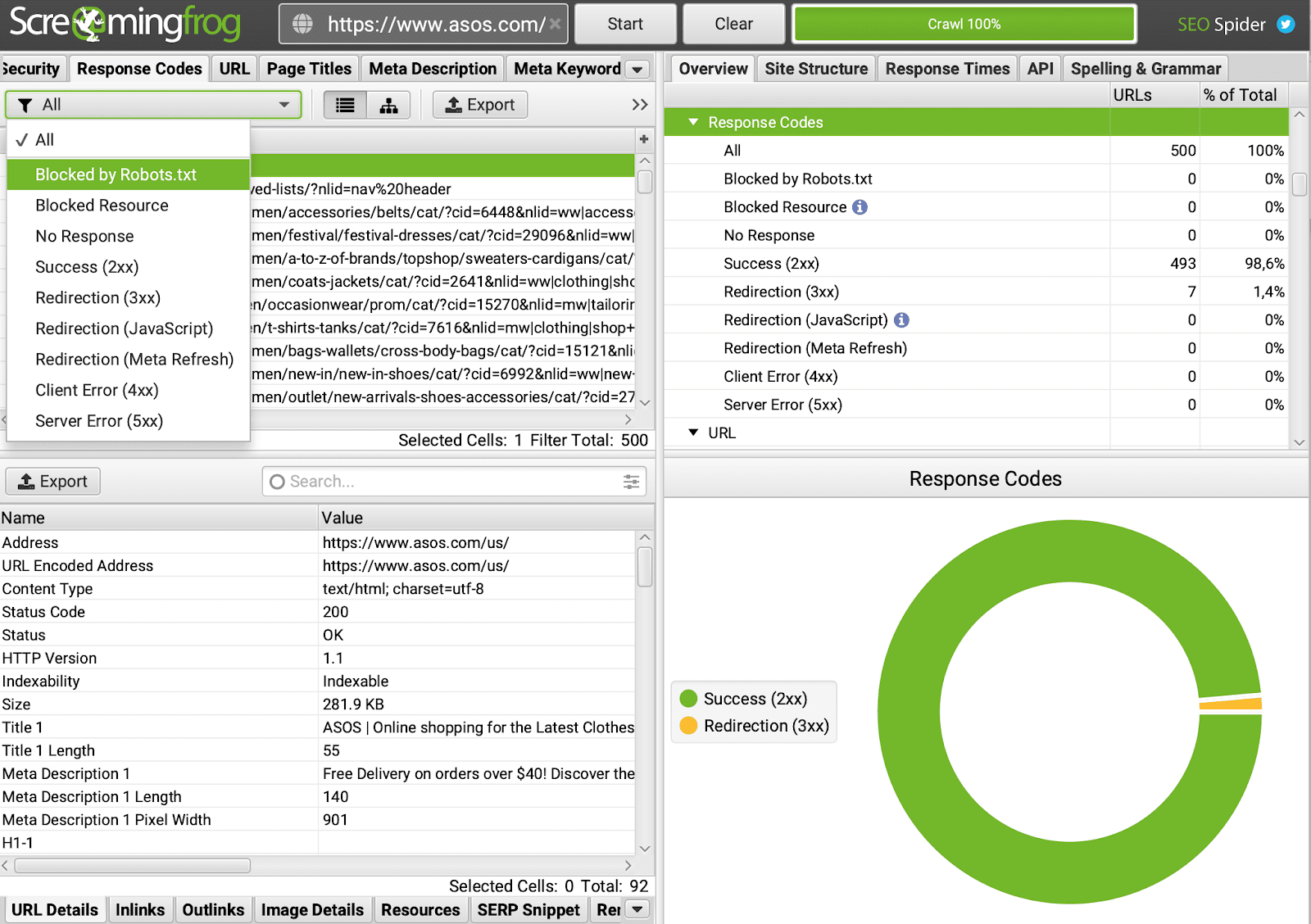Choose Blocked by Robots.txt filter

pyautogui.click(x=129, y=174)
